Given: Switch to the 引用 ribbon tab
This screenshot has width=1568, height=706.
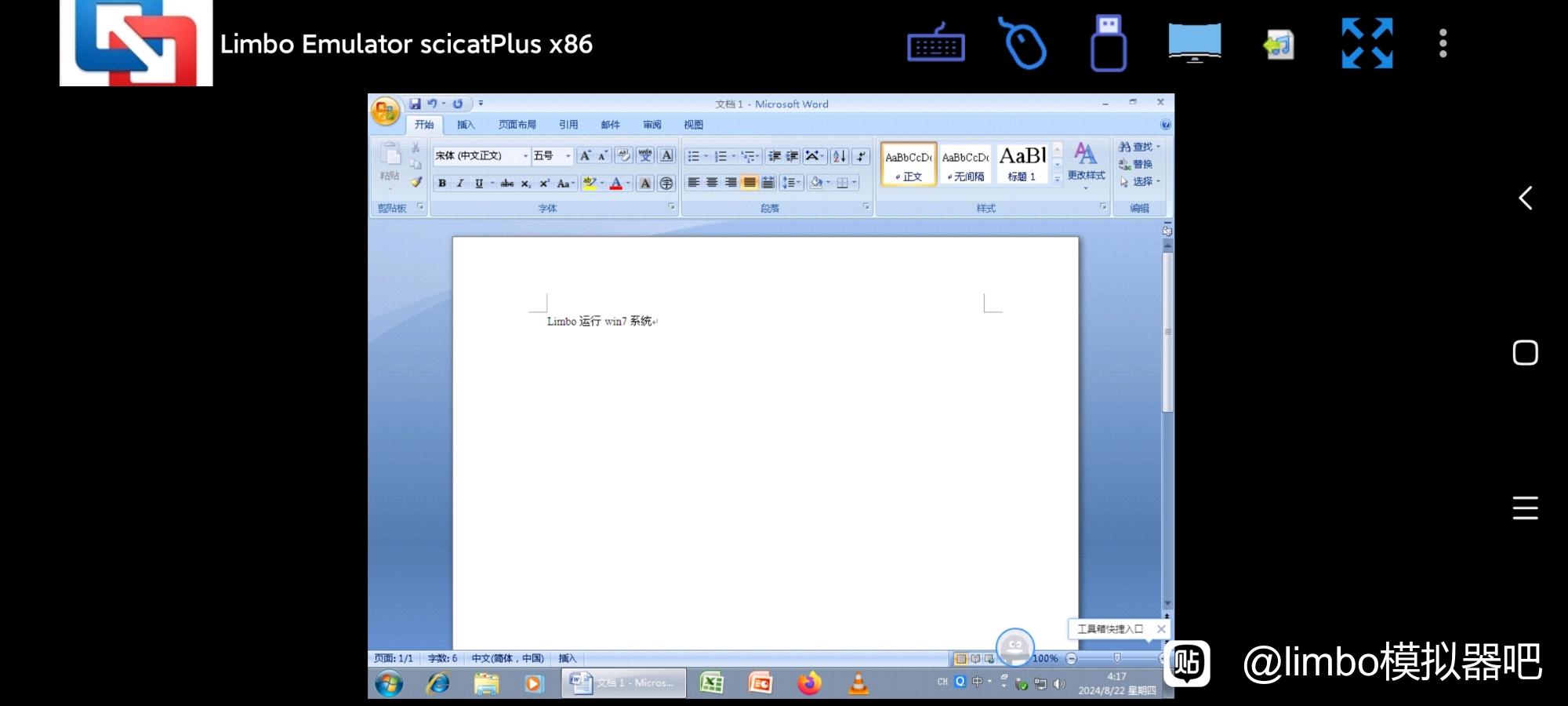Looking at the screenshot, I should click(x=568, y=125).
